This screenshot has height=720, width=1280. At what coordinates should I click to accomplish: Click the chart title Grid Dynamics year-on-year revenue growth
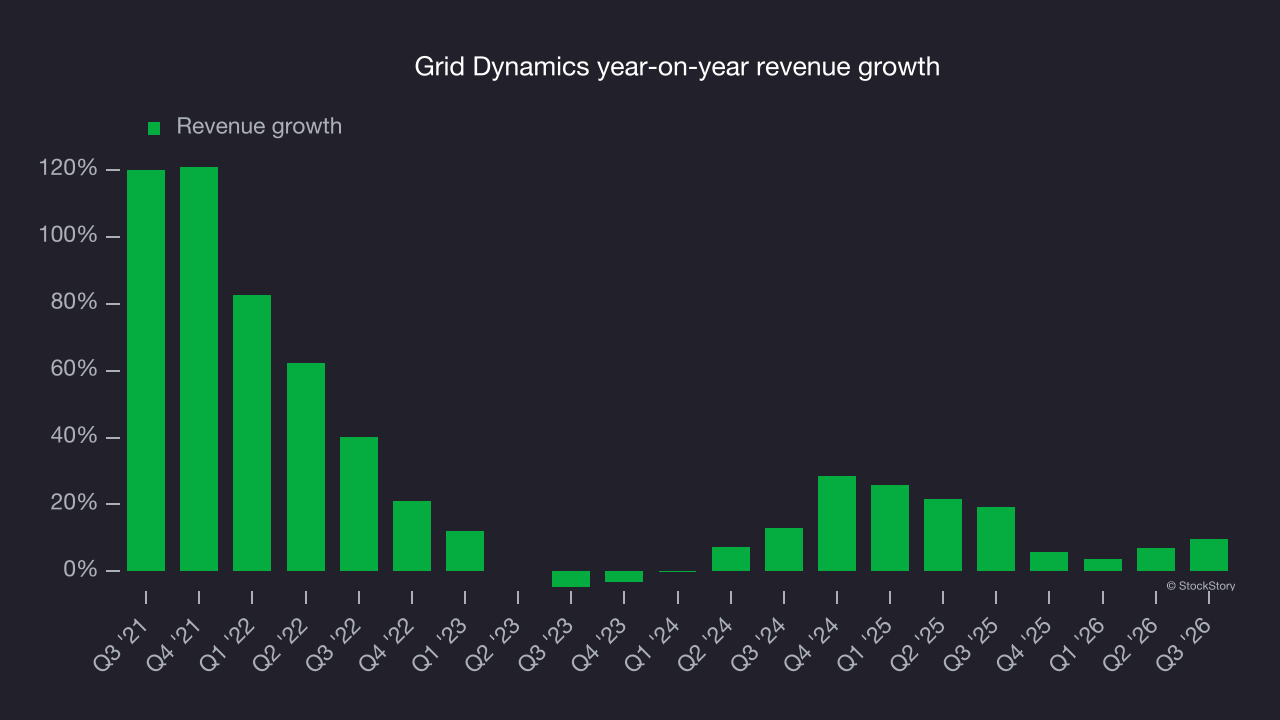pyautogui.click(x=677, y=67)
